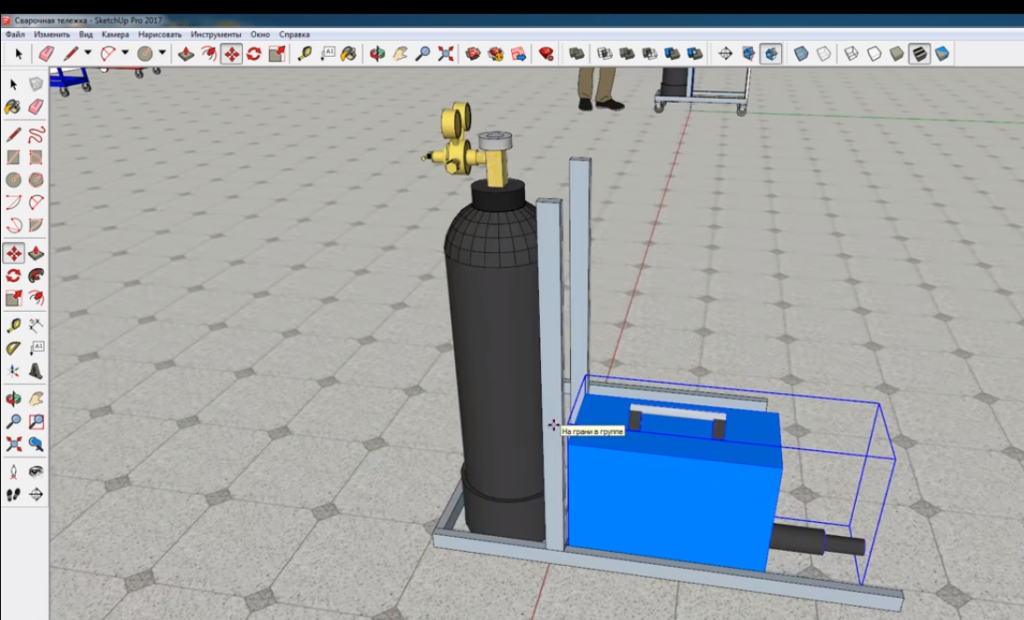Activate the Orbit tool in top toolbar
The image size is (1024, 620).
click(377, 53)
